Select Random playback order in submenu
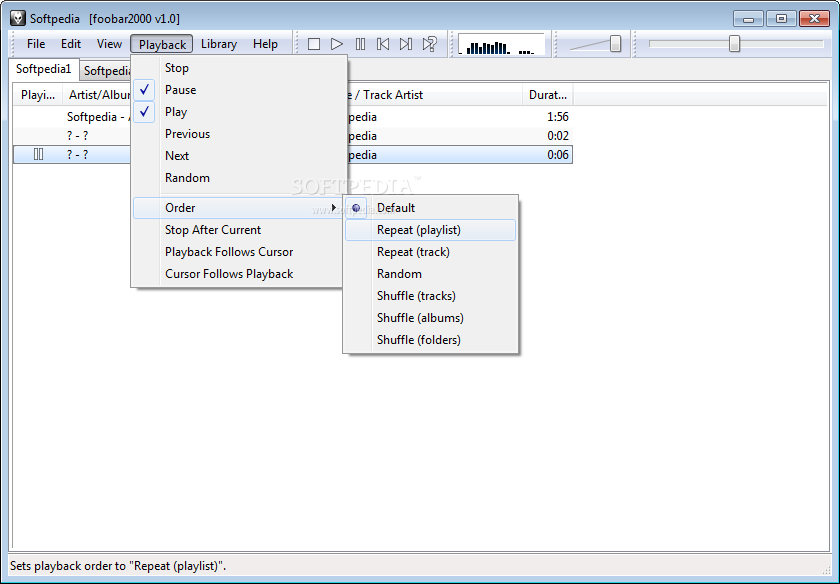 click(x=430, y=274)
